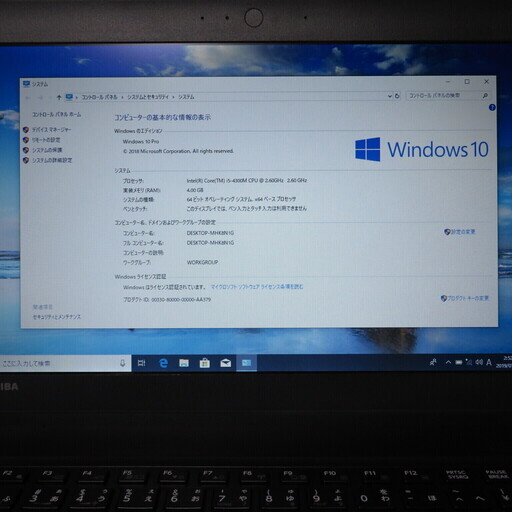
Task: Click the network tray icon
Action: point(469,362)
